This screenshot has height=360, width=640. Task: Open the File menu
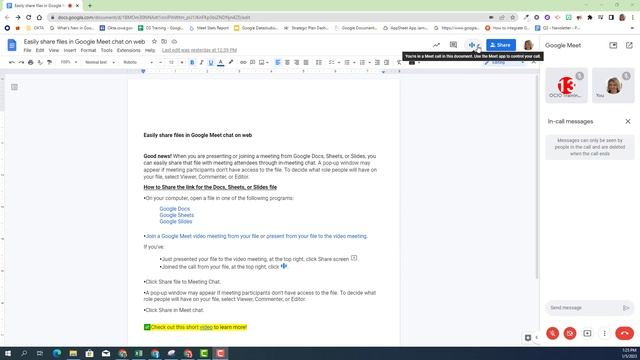(27, 50)
